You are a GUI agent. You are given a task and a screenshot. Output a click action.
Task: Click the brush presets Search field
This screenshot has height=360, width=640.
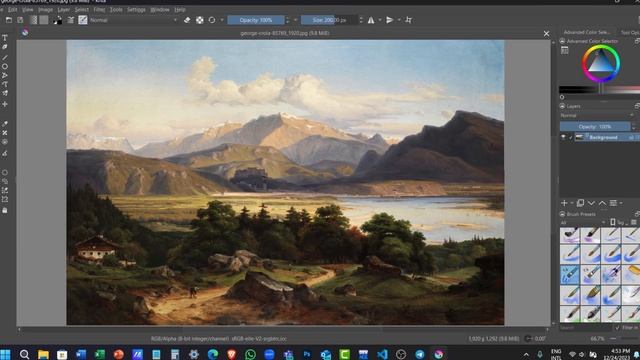(x=585, y=327)
